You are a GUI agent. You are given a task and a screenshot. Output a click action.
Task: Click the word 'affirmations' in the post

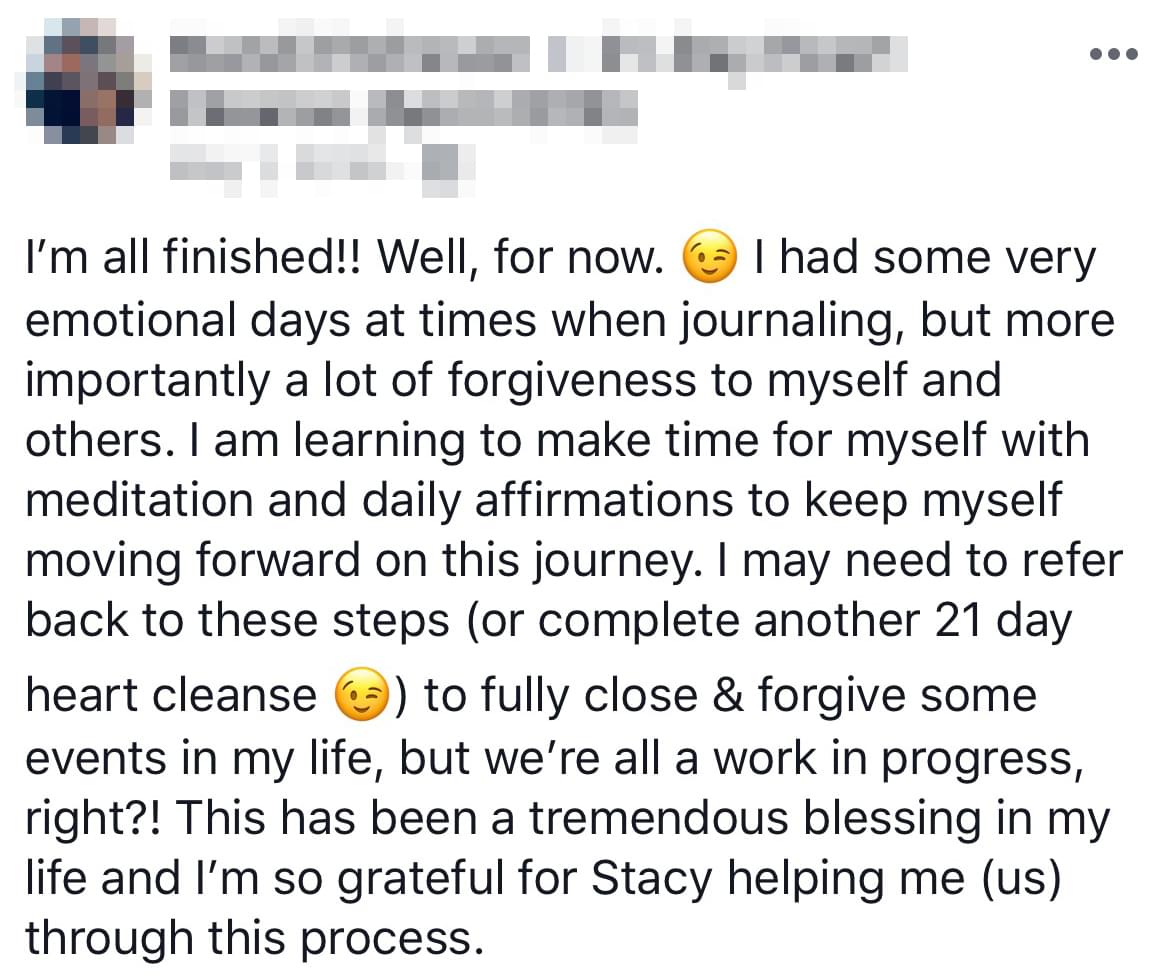pos(604,500)
